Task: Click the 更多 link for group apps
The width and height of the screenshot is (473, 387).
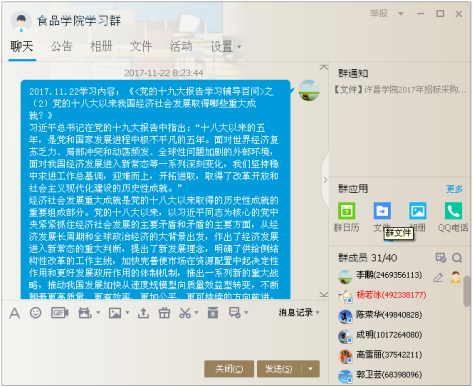Action: (x=455, y=189)
